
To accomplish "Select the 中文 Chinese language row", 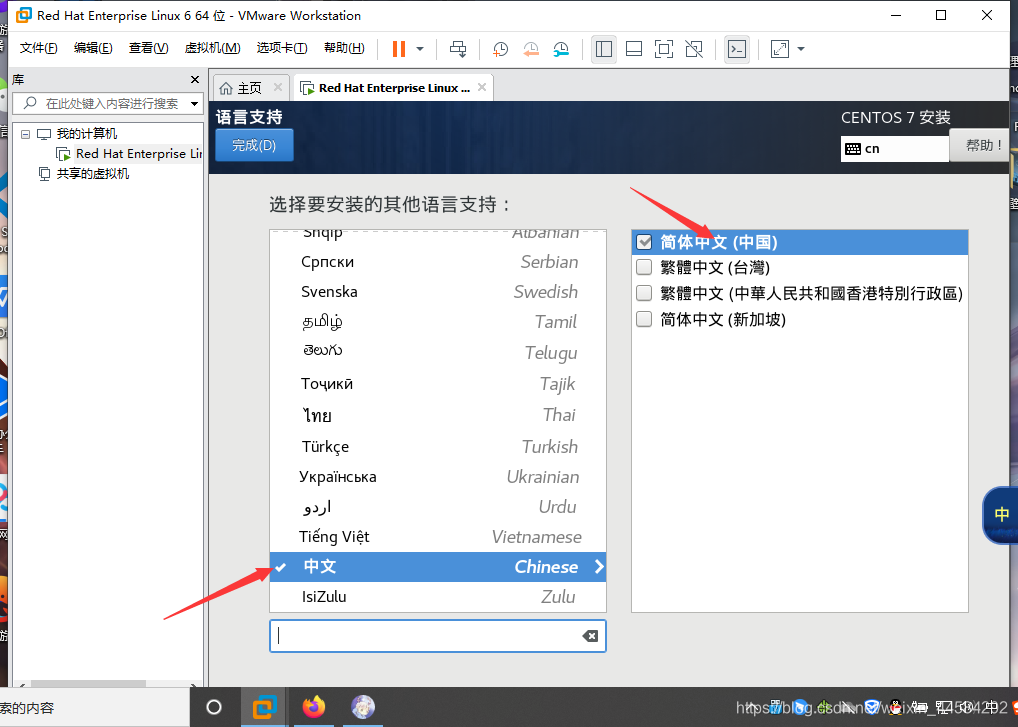I will click(438, 567).
